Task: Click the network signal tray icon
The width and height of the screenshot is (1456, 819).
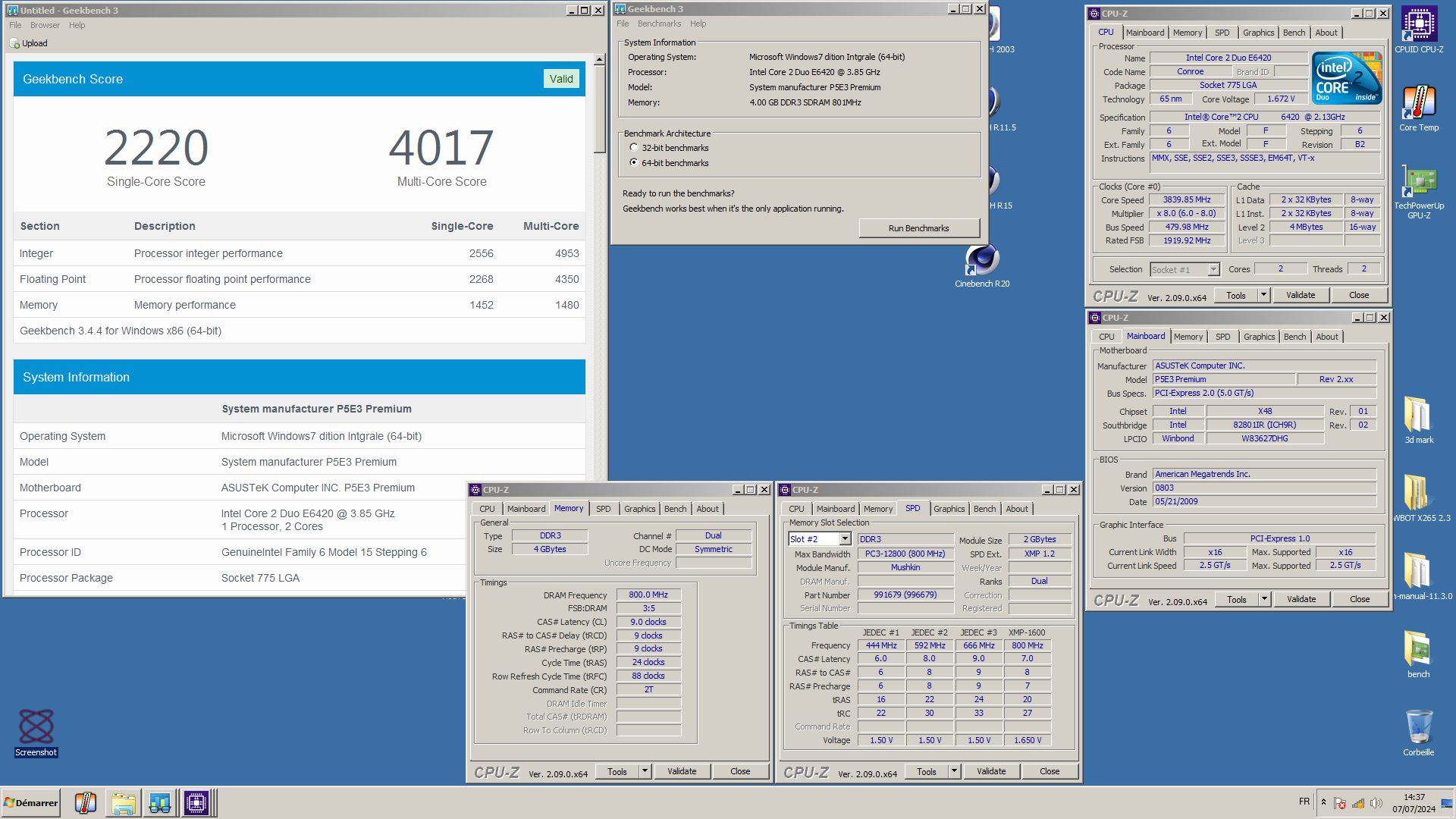Action: click(x=1358, y=803)
